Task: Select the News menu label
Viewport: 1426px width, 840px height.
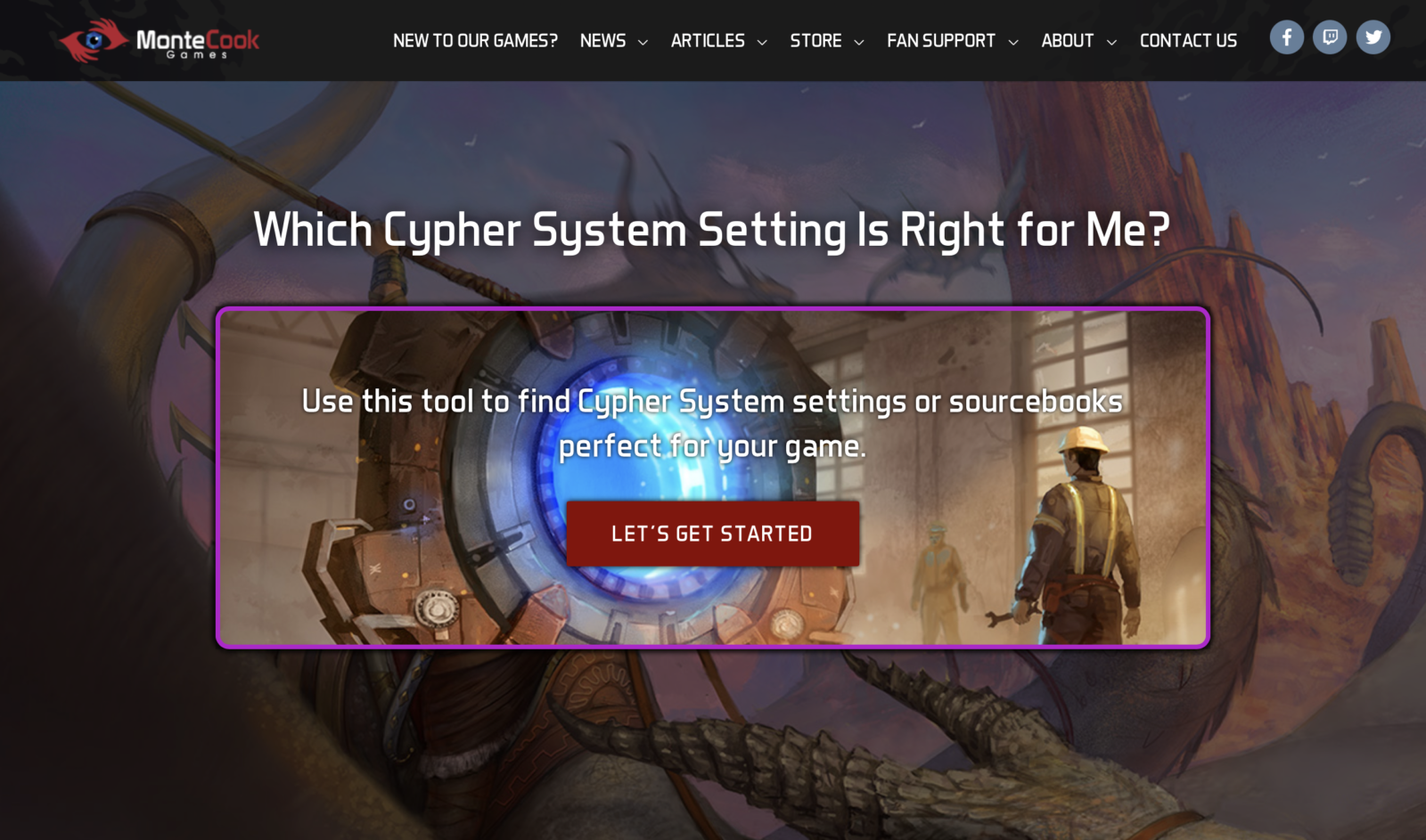Action: click(602, 41)
